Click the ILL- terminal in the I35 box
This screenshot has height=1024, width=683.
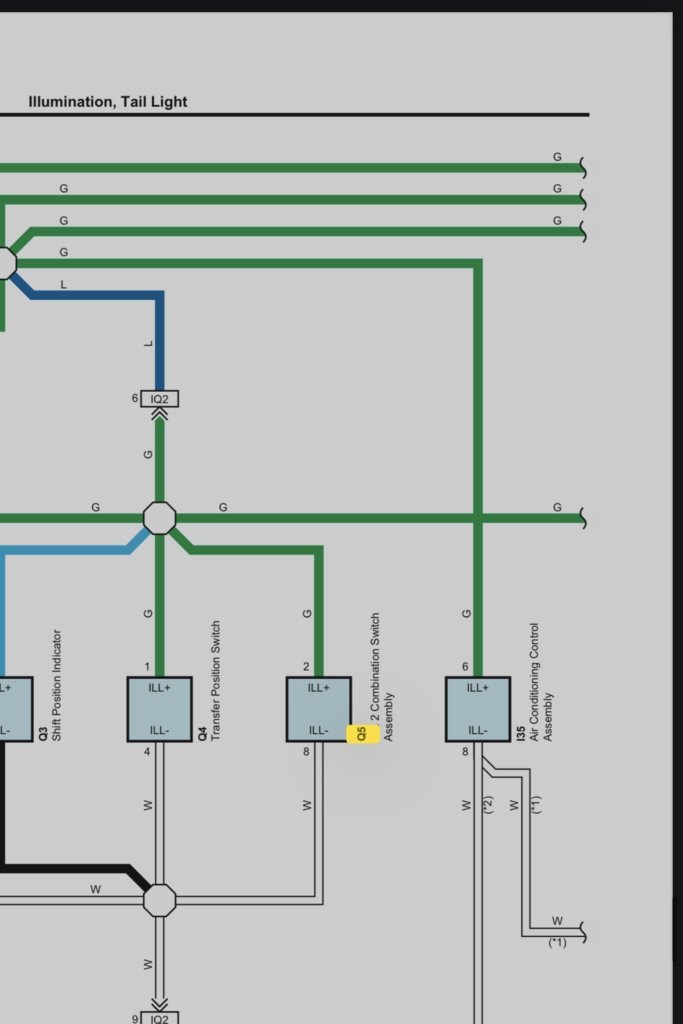click(478, 730)
